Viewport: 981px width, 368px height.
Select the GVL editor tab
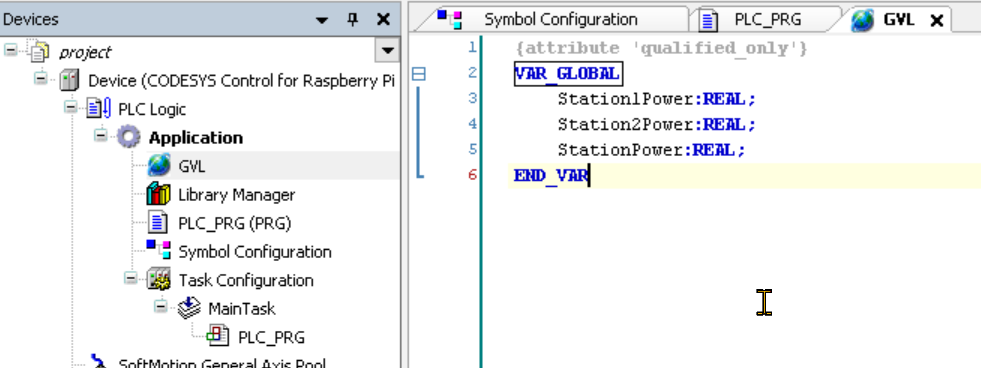(898, 20)
